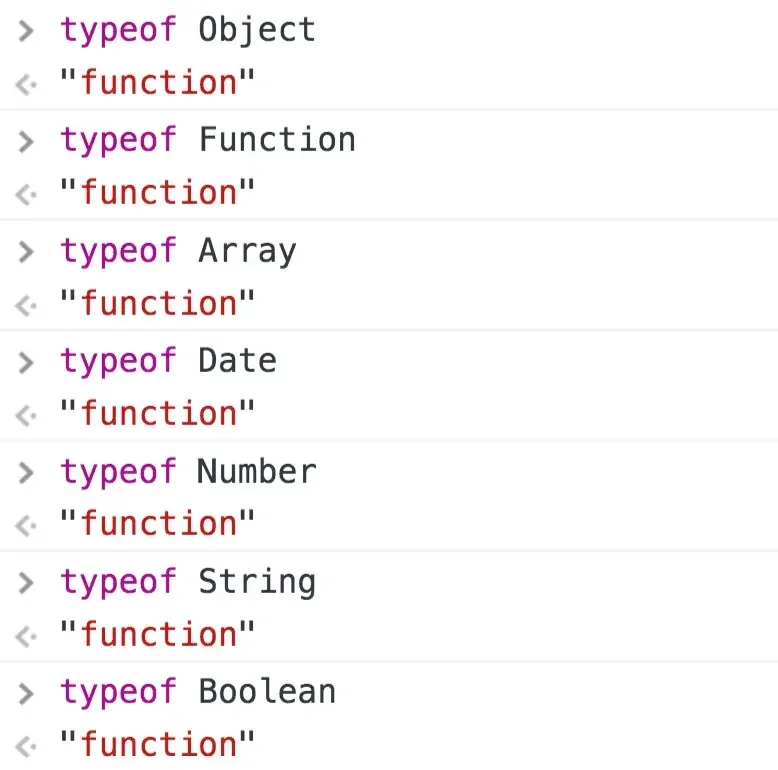778x770 pixels.
Task: Select the 'typeof Object' command line
Action: 188,31
